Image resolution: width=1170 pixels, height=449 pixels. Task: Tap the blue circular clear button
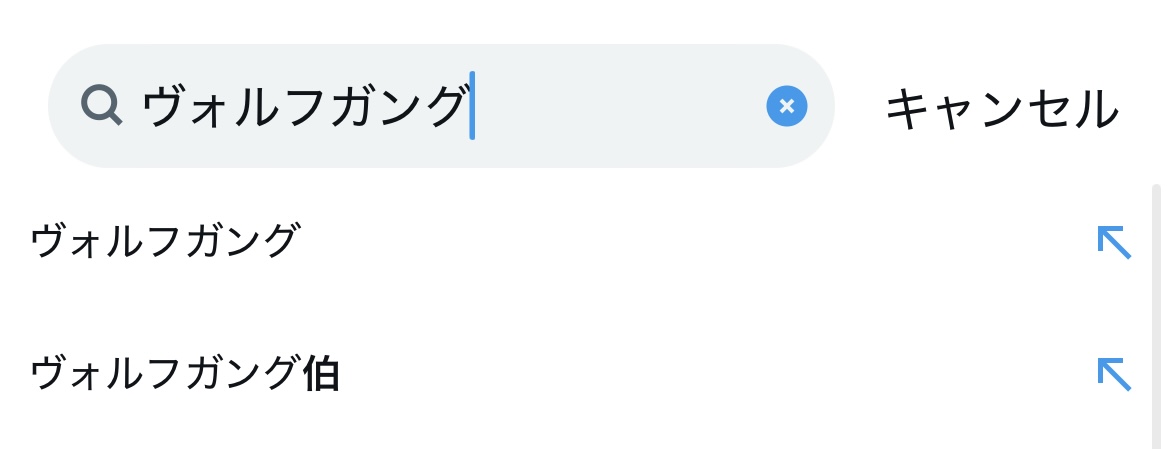click(786, 106)
